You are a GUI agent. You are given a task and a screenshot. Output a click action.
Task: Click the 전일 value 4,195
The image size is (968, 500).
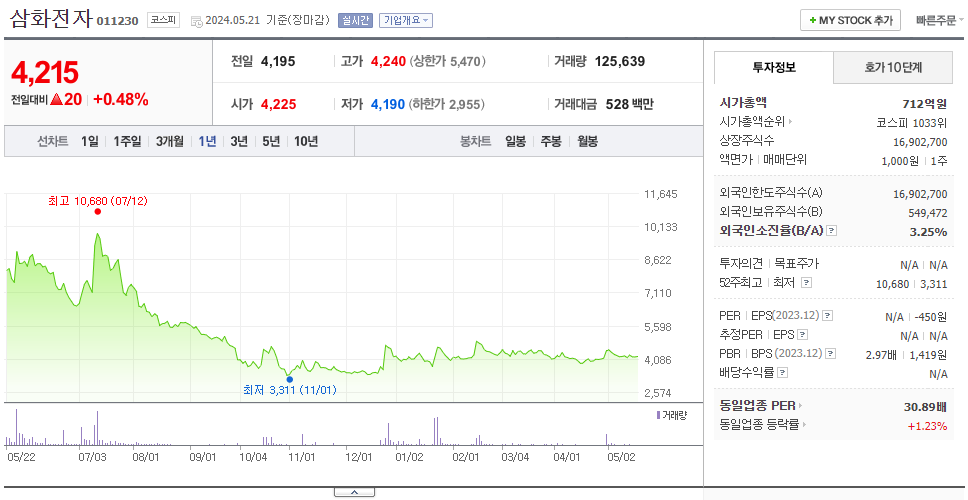pos(278,61)
